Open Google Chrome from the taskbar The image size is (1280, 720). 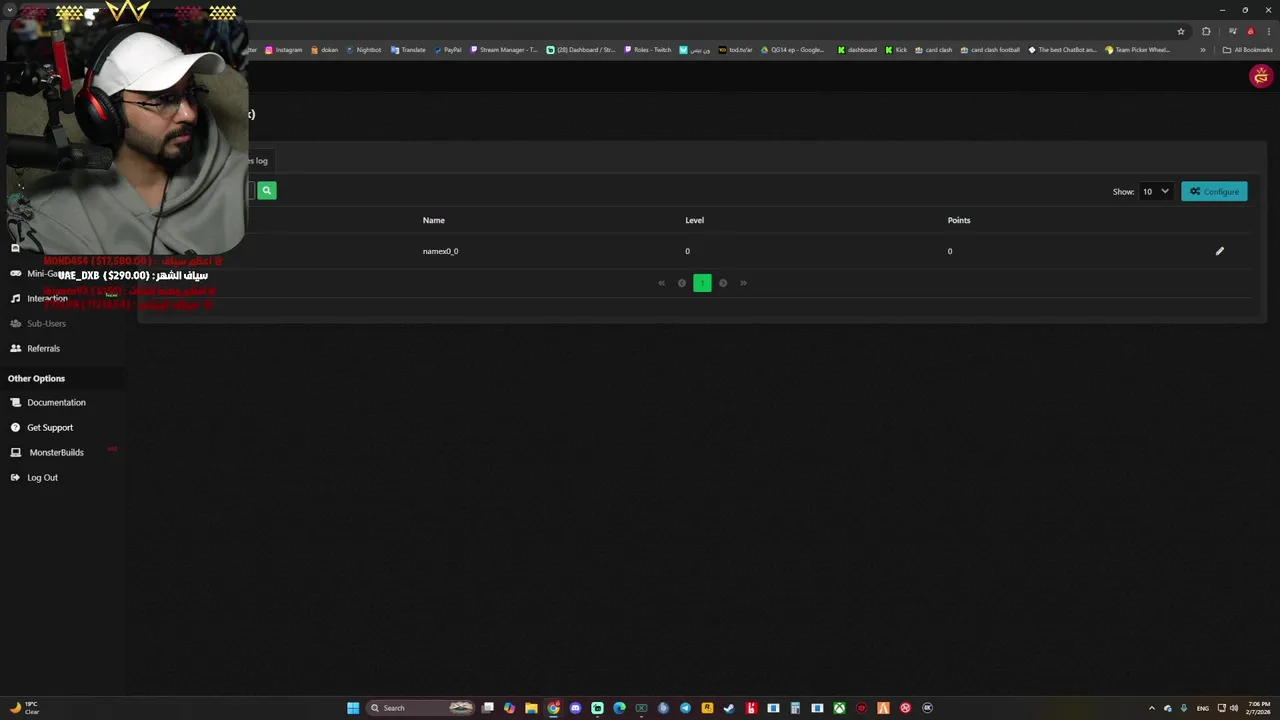[x=553, y=708]
